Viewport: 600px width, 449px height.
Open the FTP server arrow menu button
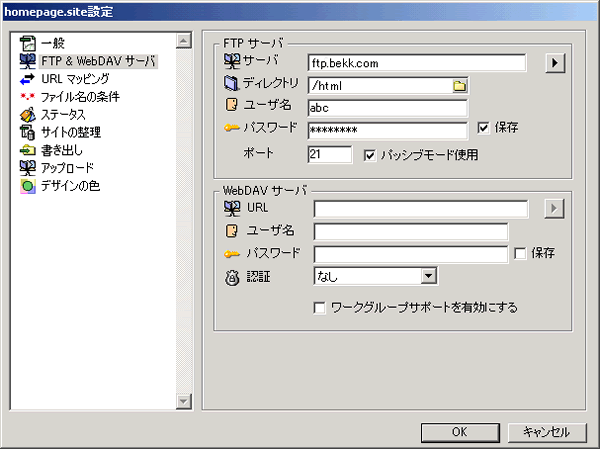(x=555, y=63)
